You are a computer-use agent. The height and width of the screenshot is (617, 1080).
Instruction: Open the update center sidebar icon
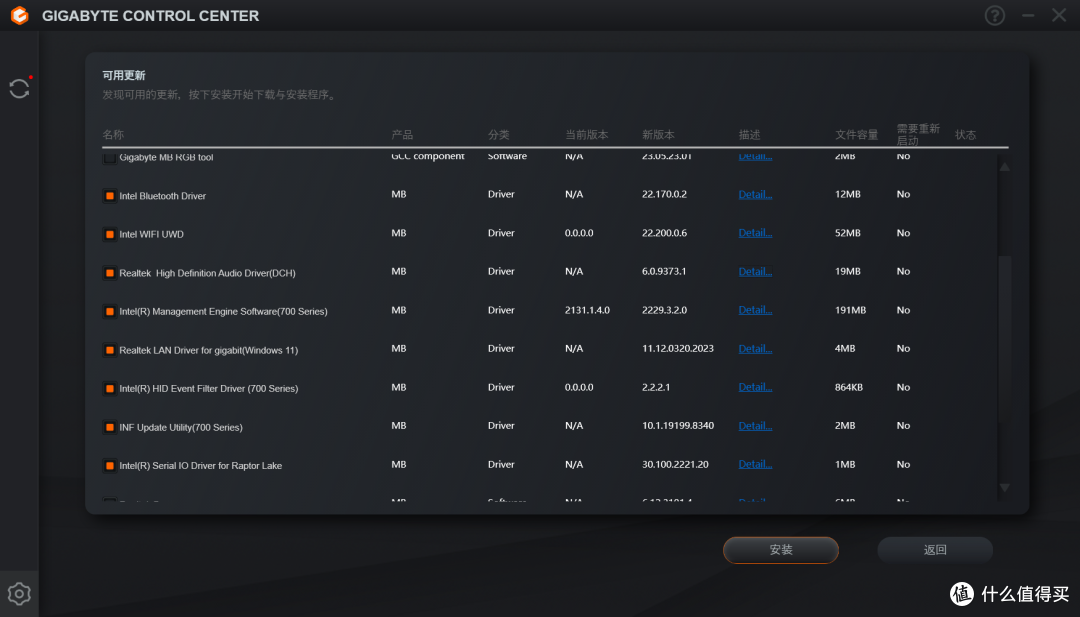tap(19, 88)
